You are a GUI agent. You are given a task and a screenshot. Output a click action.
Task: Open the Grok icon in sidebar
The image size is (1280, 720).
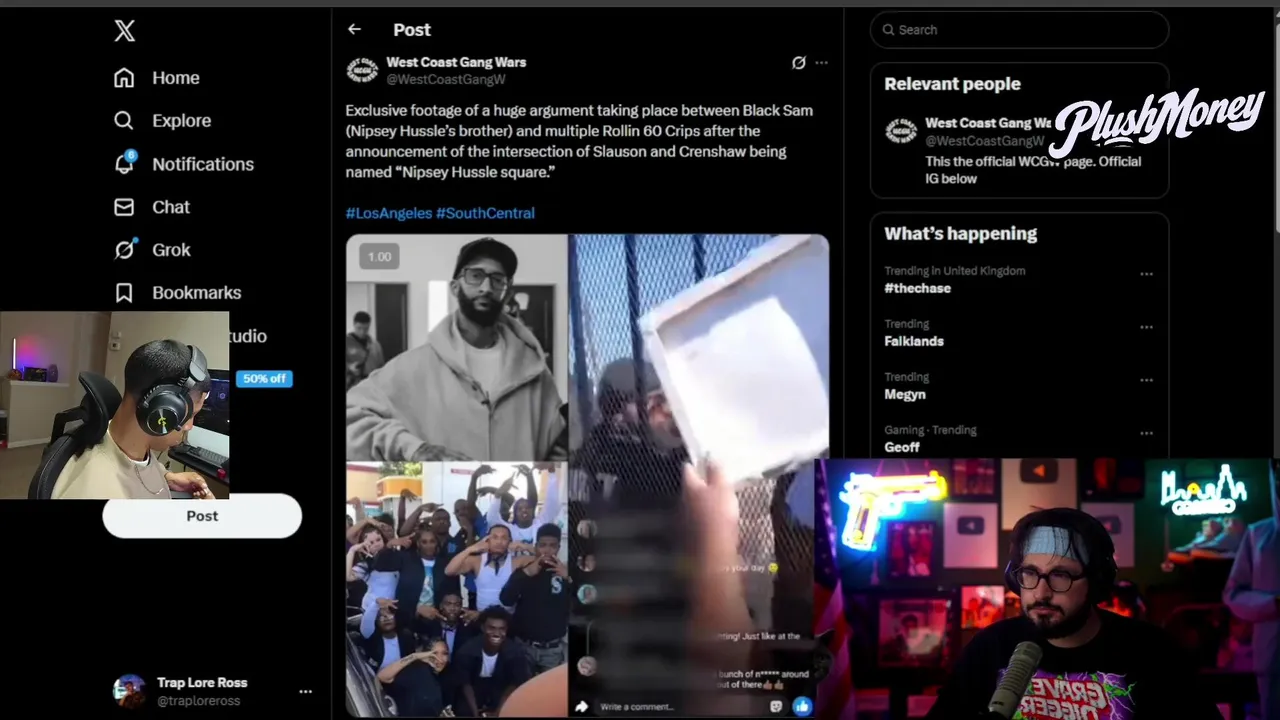[x=124, y=250]
